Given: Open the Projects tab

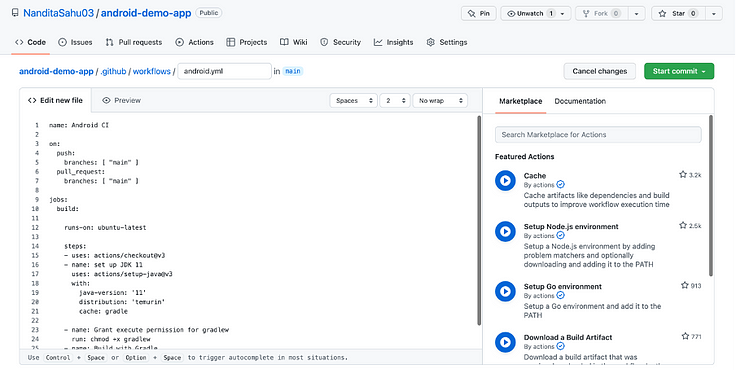Looking at the screenshot, I should [246, 42].
